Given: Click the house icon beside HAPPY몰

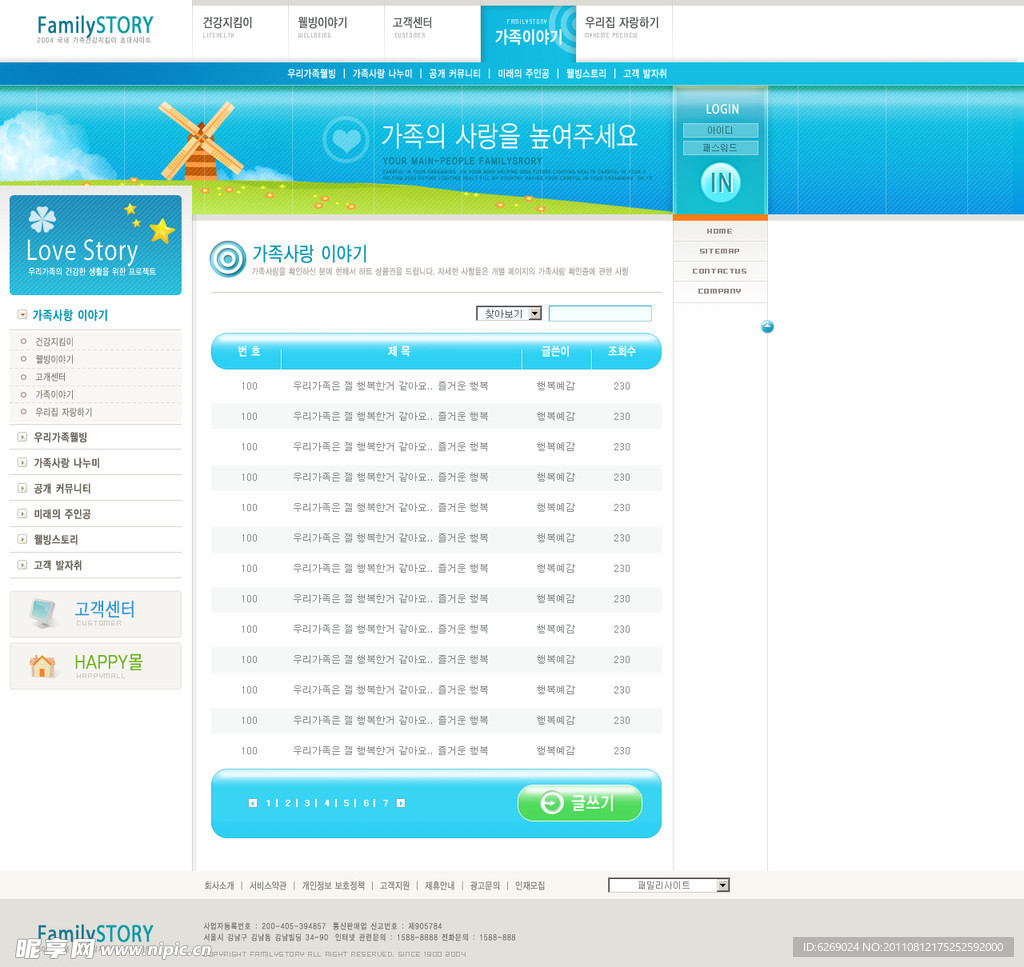Looking at the screenshot, I should tap(43, 666).
